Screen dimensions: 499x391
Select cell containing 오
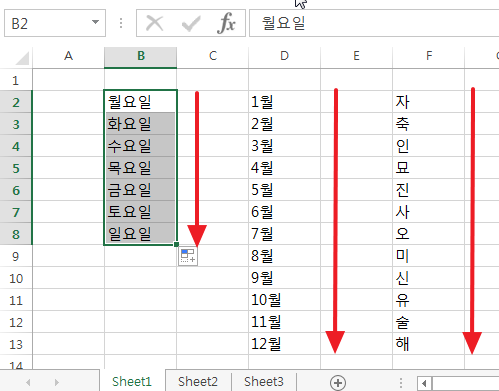point(429,234)
